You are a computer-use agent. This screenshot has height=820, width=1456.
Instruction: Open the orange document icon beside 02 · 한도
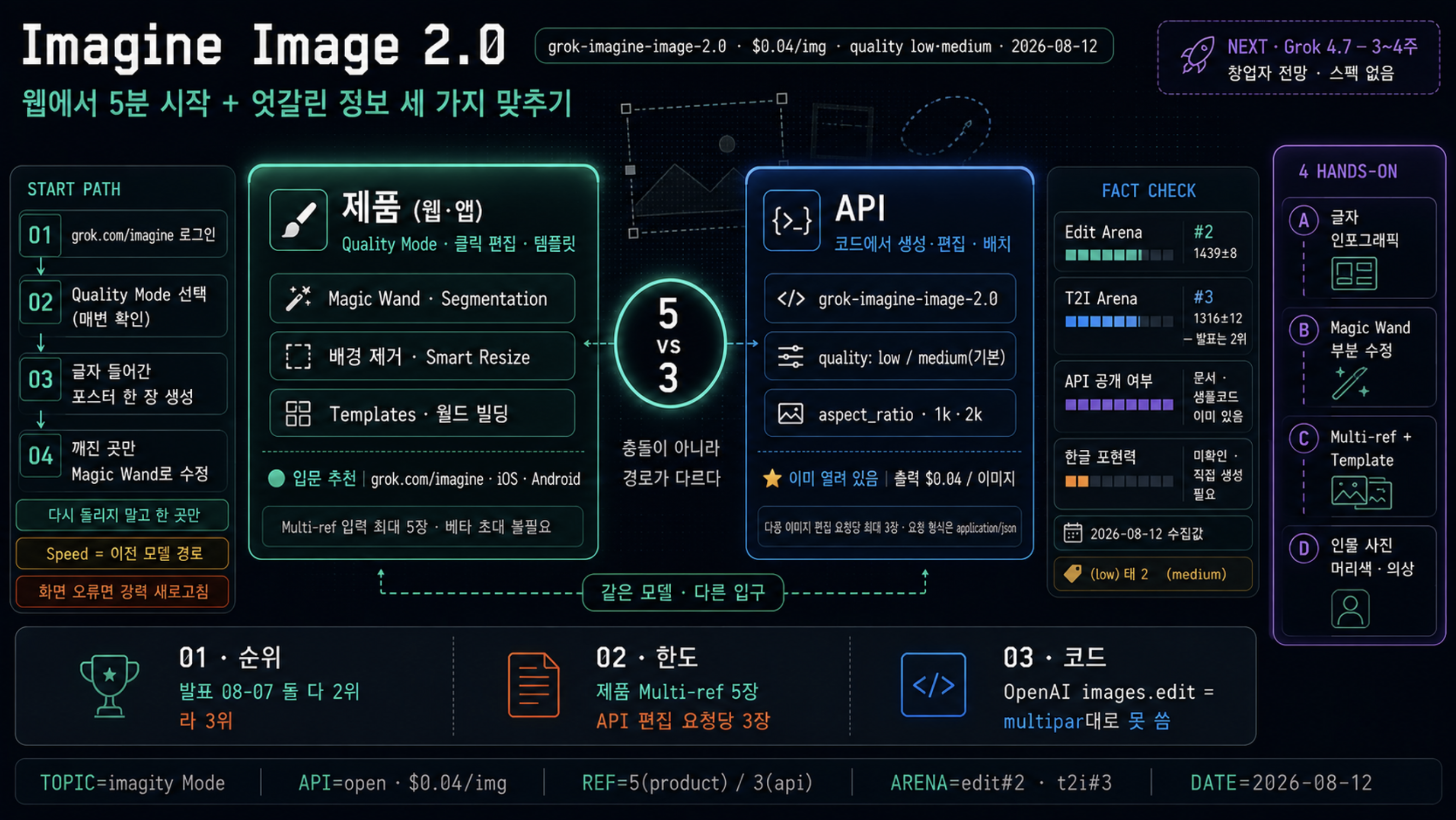click(x=534, y=685)
